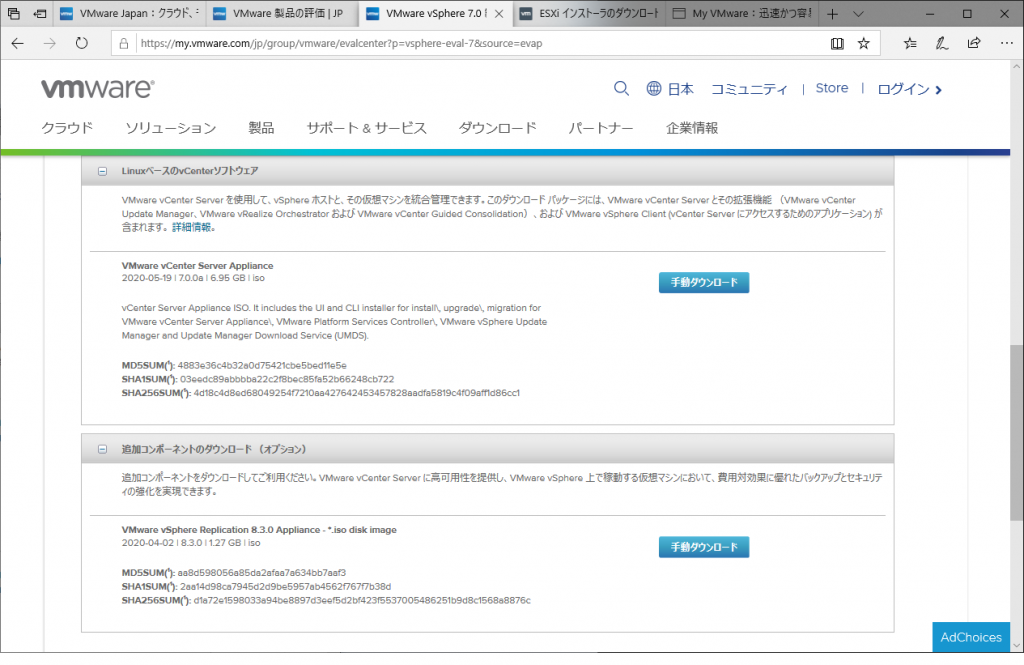
Task: Switch to the VMware 製品の評価 tab
Action: click(x=282, y=14)
